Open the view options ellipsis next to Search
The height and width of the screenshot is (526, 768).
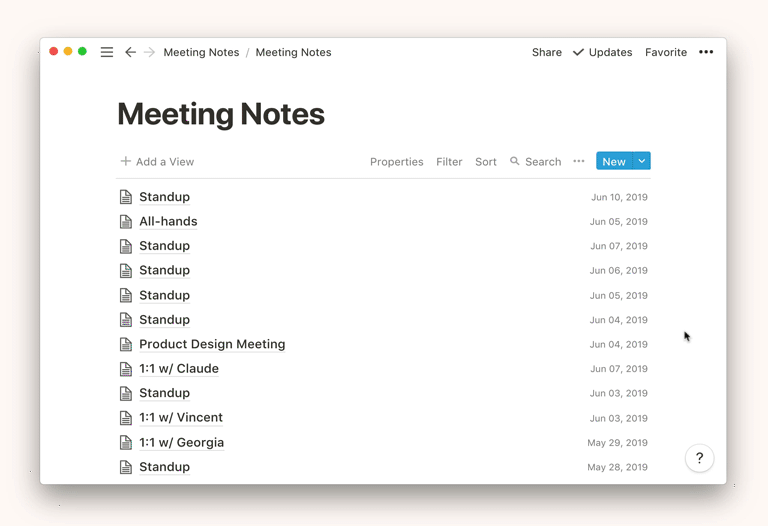click(578, 161)
